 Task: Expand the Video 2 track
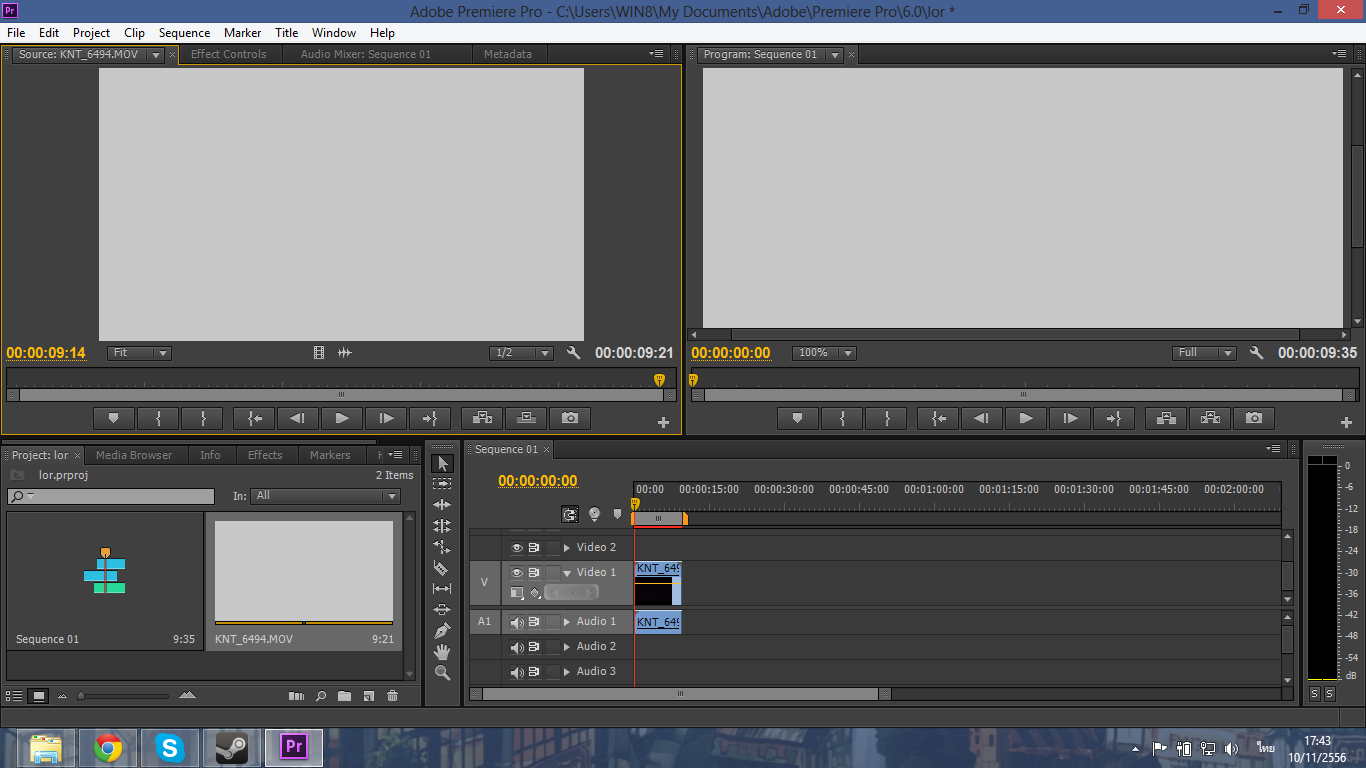(x=567, y=548)
